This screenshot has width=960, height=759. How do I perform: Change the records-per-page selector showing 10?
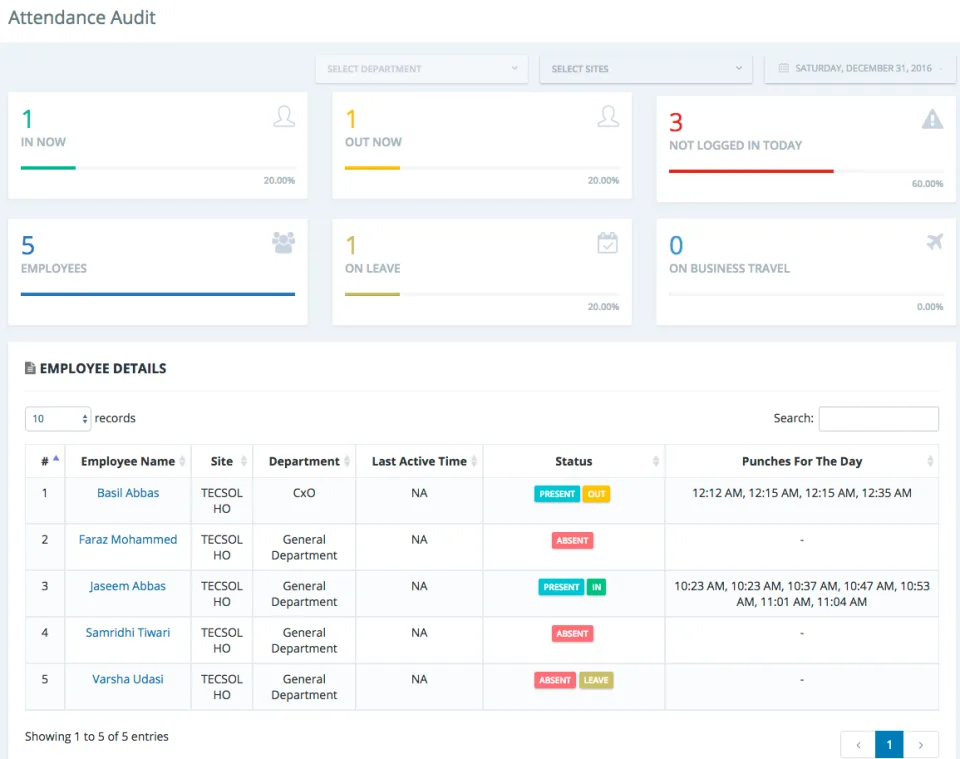[x=58, y=419]
